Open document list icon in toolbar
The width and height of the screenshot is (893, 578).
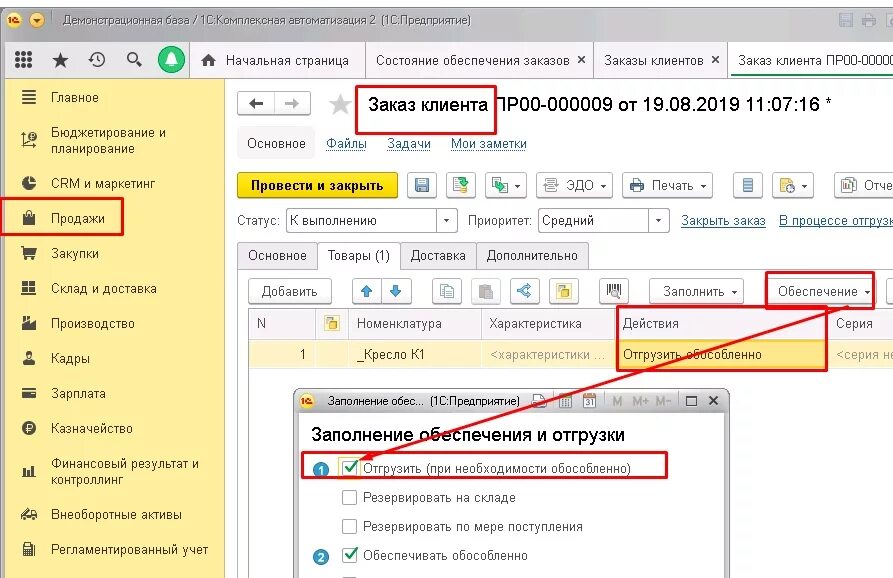coord(748,185)
